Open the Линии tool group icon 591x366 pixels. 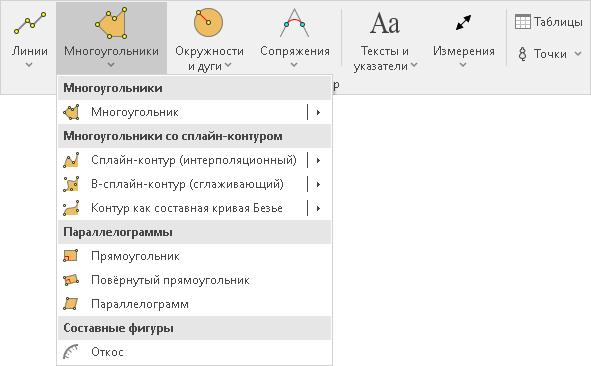point(30,23)
